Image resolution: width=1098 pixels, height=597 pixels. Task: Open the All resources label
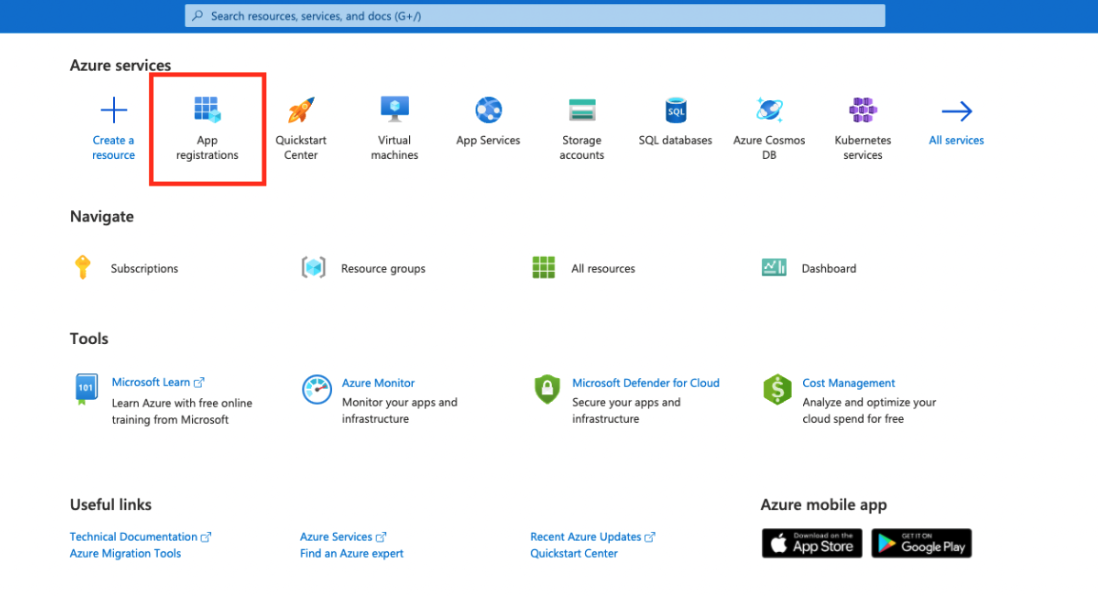[603, 268]
